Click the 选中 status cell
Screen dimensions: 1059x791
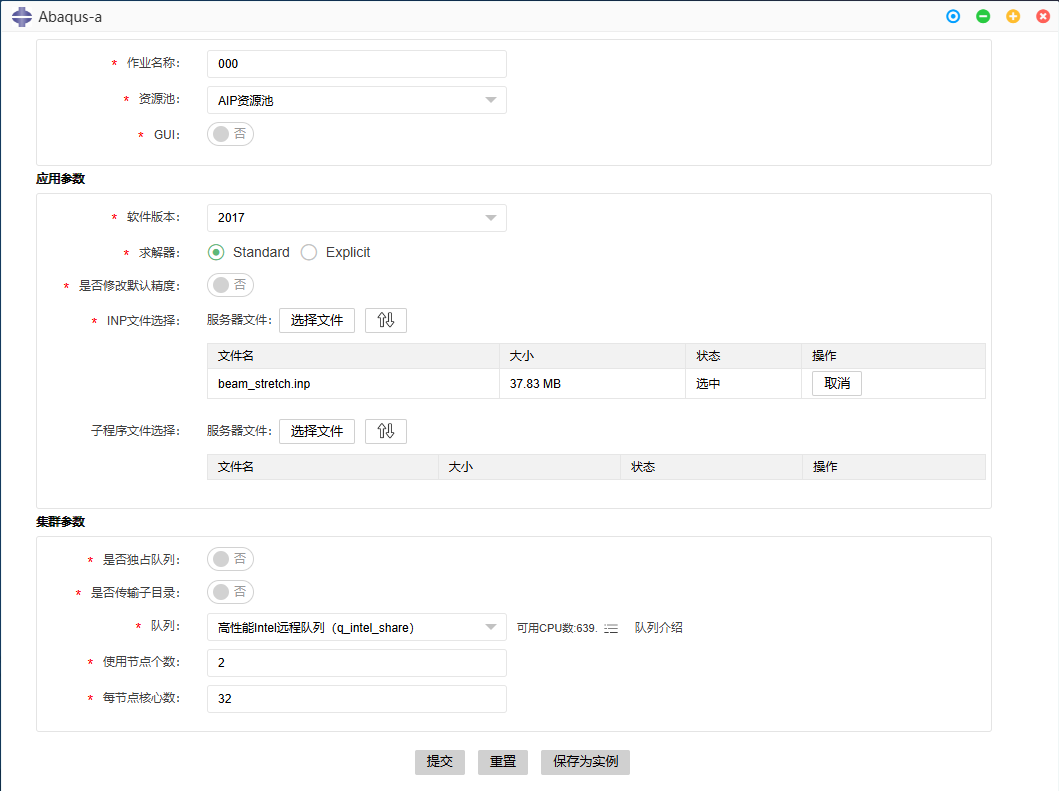tap(744, 384)
